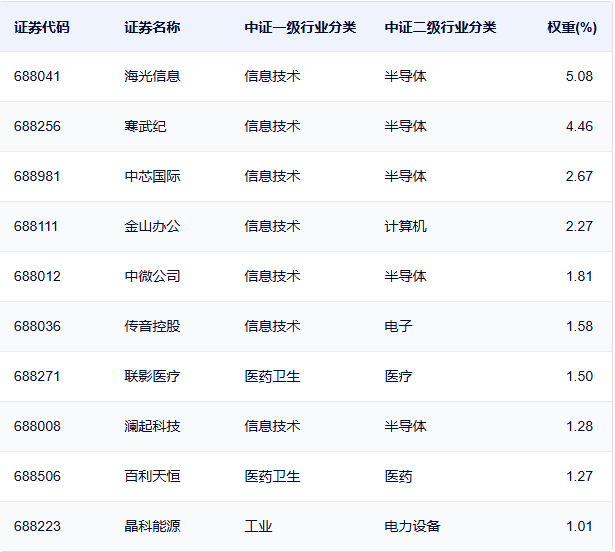Image resolution: width=615 pixels, height=552 pixels.
Task: Click weight value 1.50
Action: (x=579, y=376)
